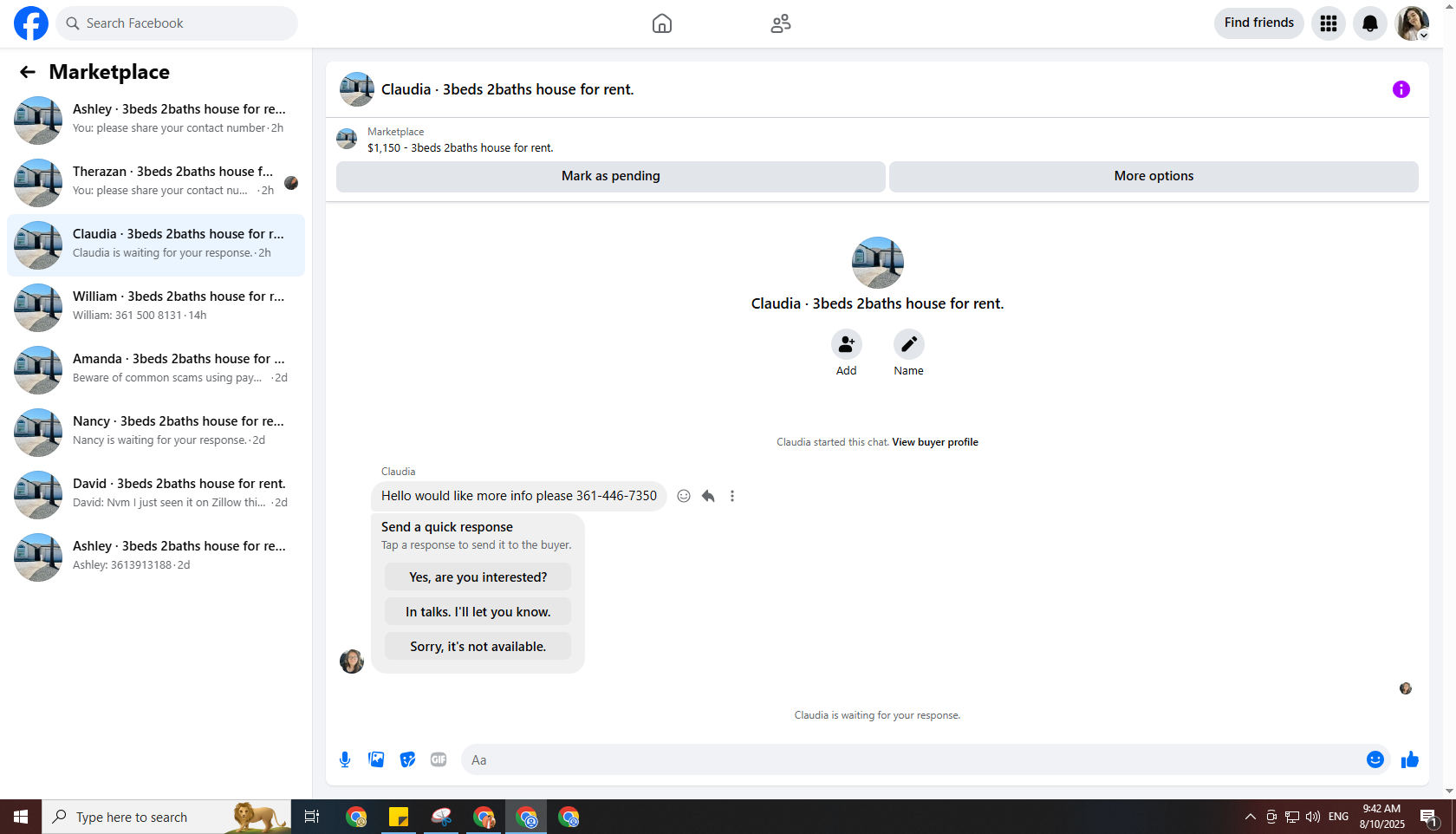Open the network icon in system tray
The image size is (1456, 834).
tap(1292, 817)
